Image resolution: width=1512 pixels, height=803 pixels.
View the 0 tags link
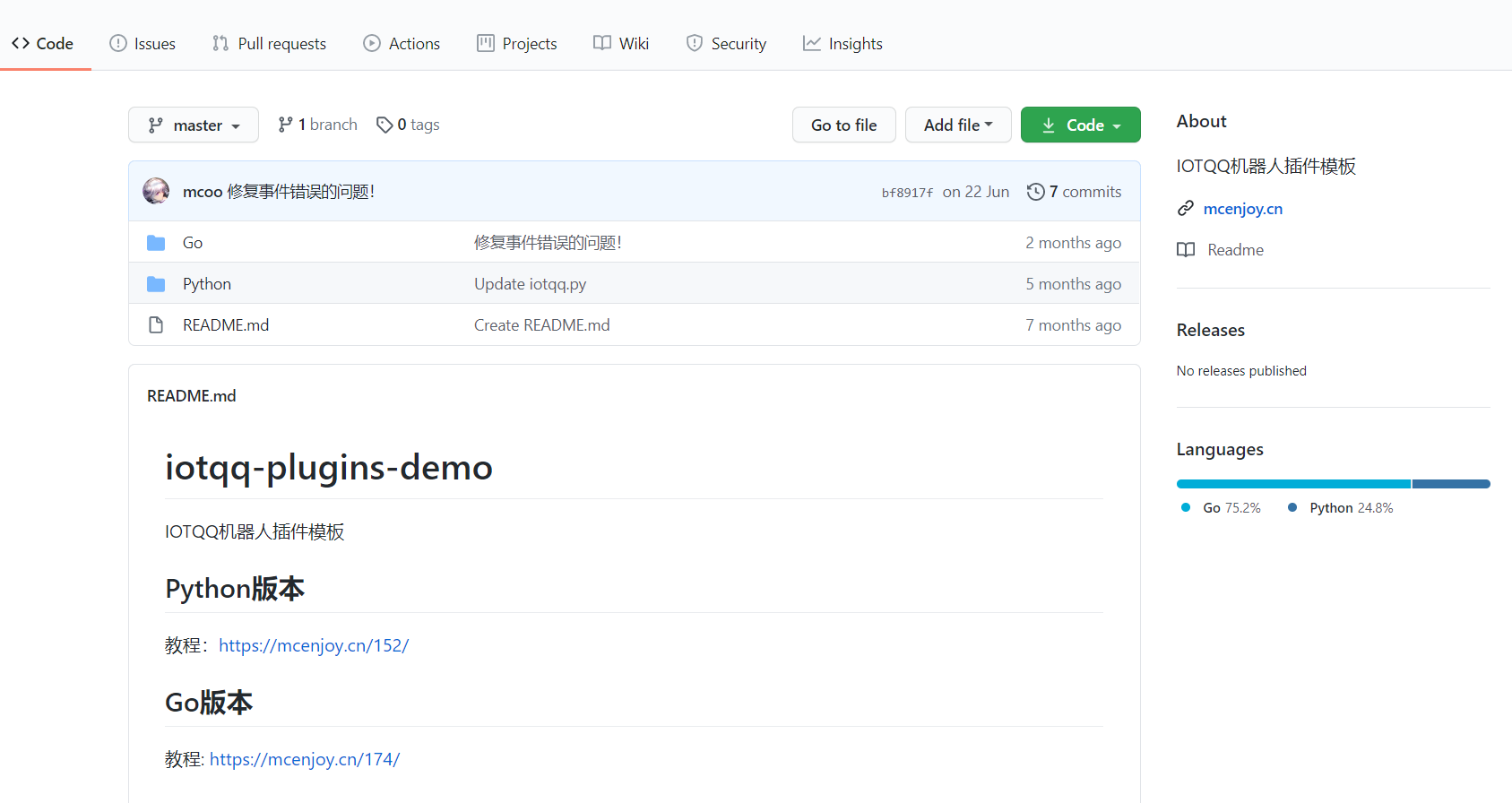(408, 125)
